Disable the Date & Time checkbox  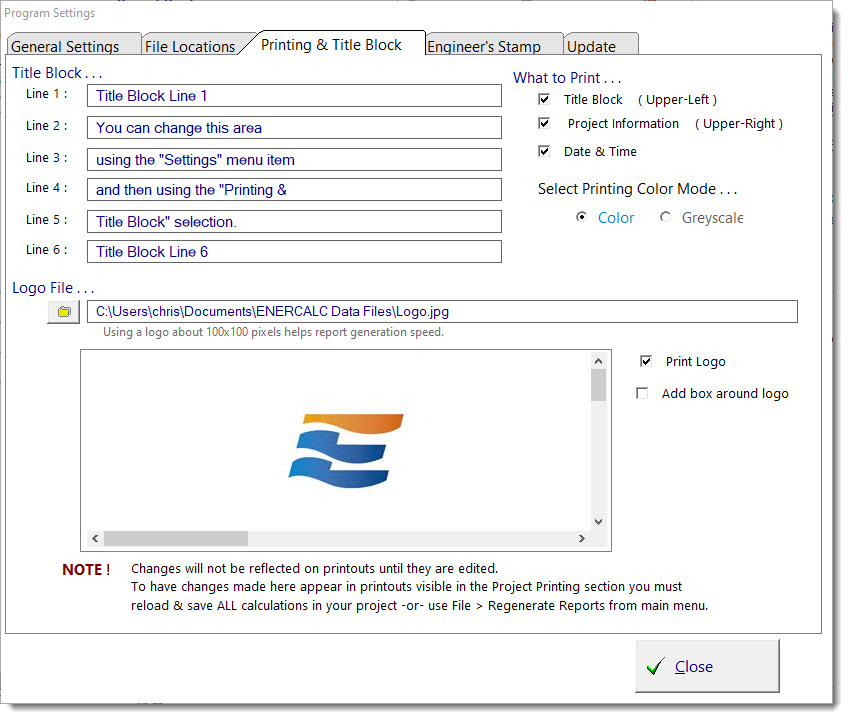(x=544, y=152)
